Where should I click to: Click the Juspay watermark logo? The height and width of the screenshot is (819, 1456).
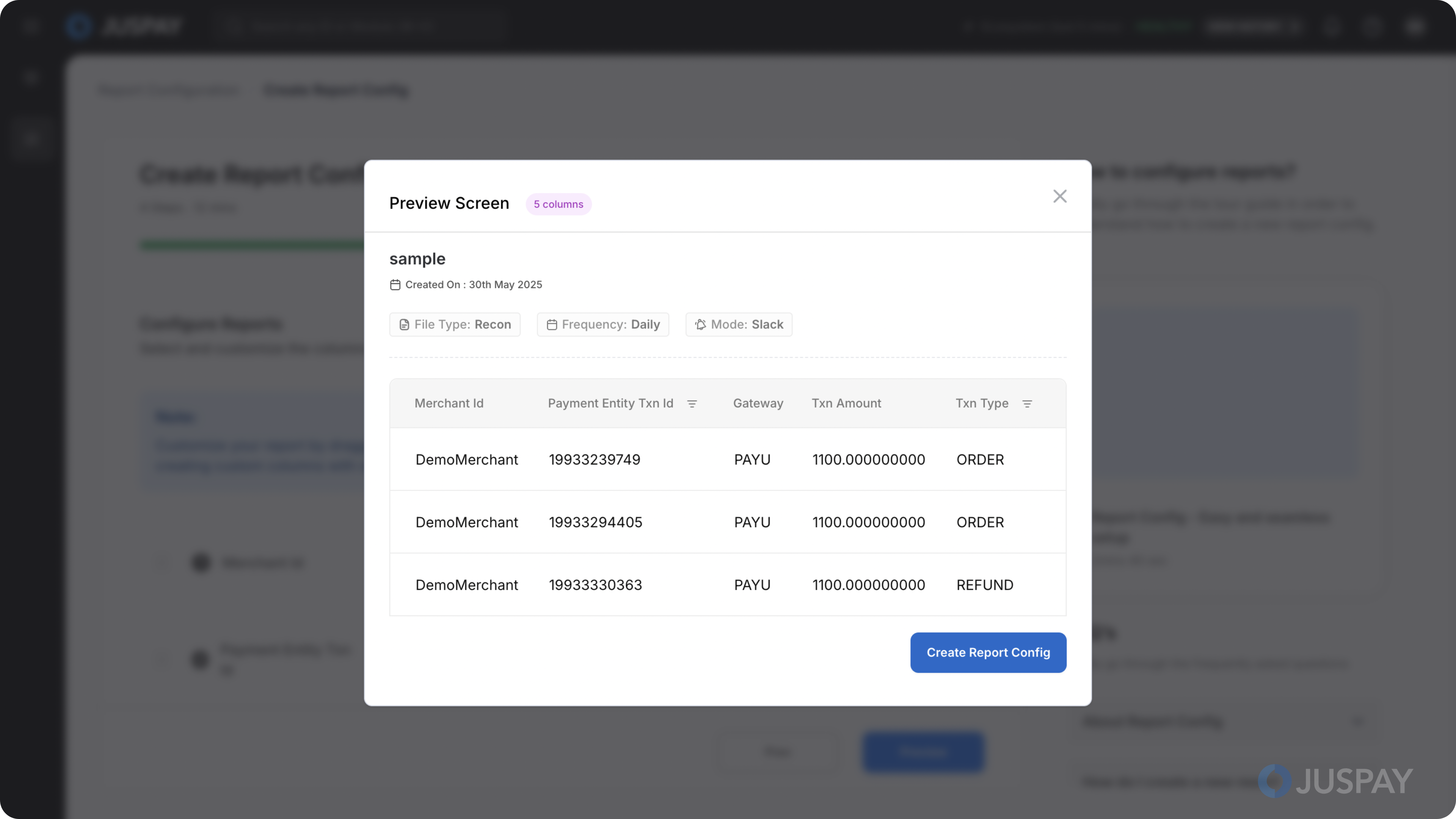(x=1335, y=781)
